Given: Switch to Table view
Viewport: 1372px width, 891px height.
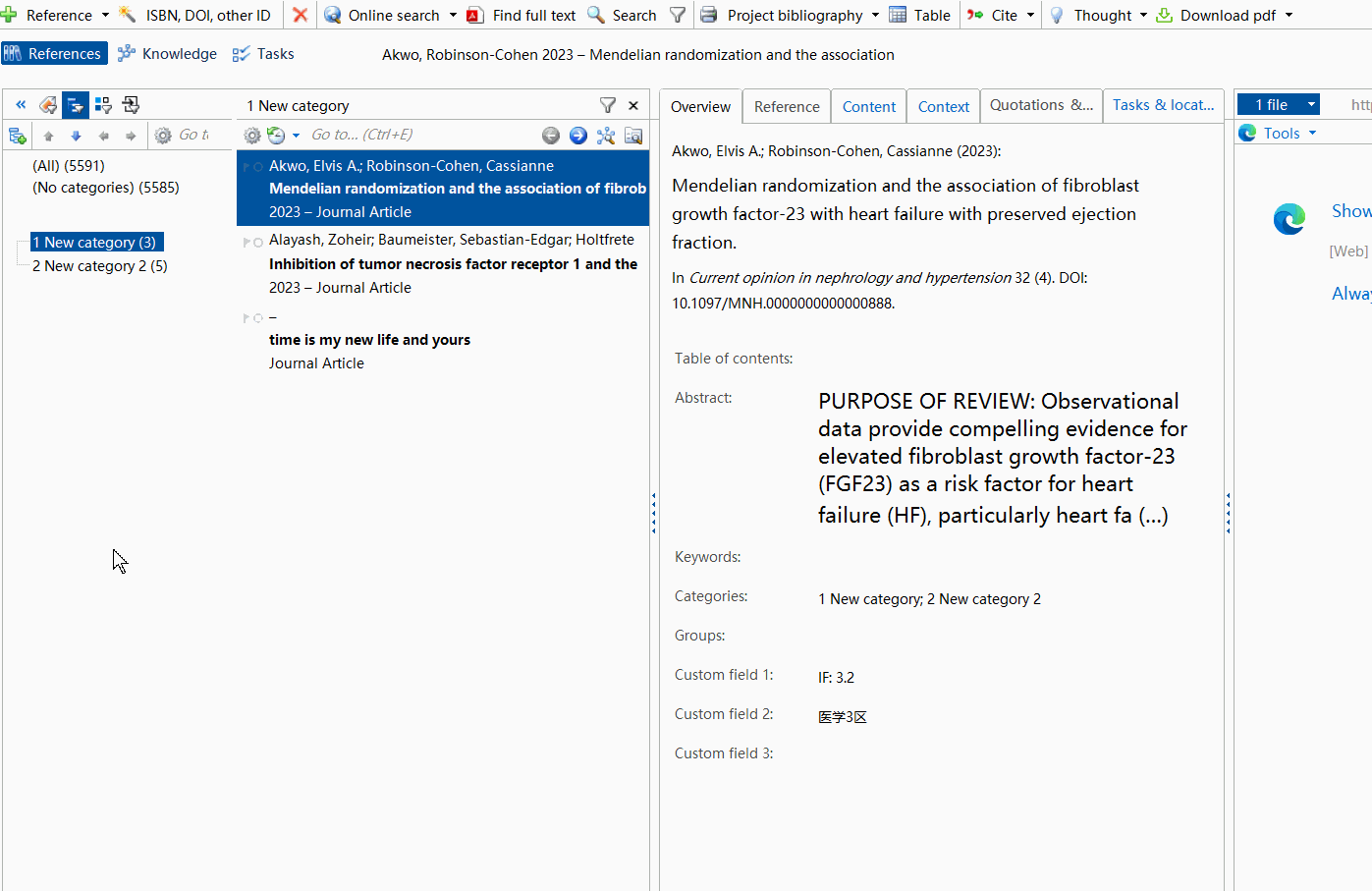Looking at the screenshot, I should tap(919, 15).
